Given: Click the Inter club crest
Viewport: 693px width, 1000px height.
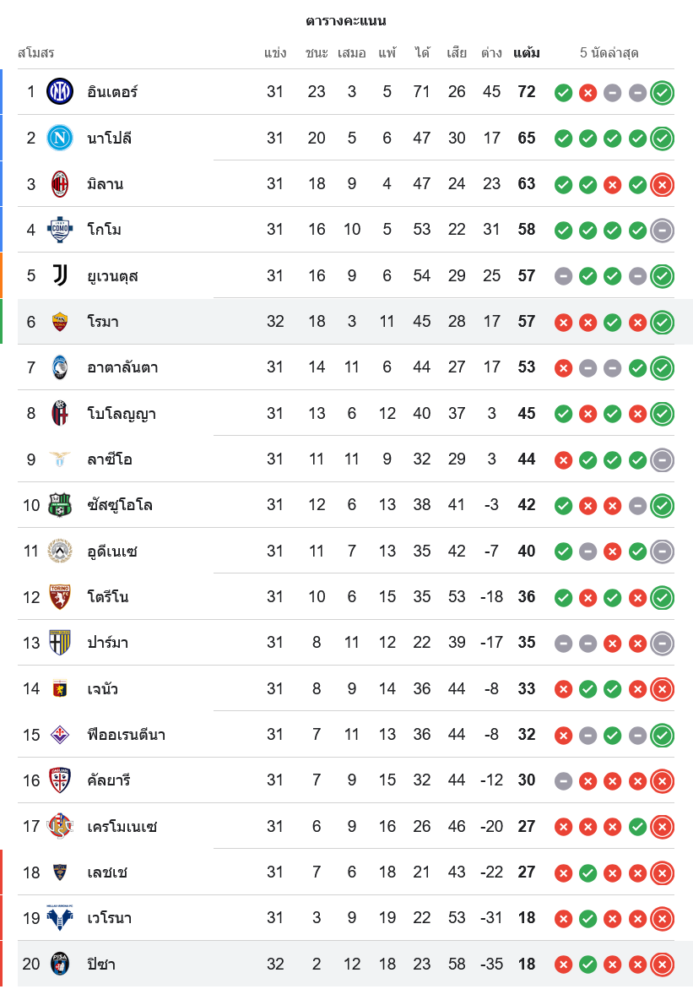Looking at the screenshot, I should tap(60, 92).
